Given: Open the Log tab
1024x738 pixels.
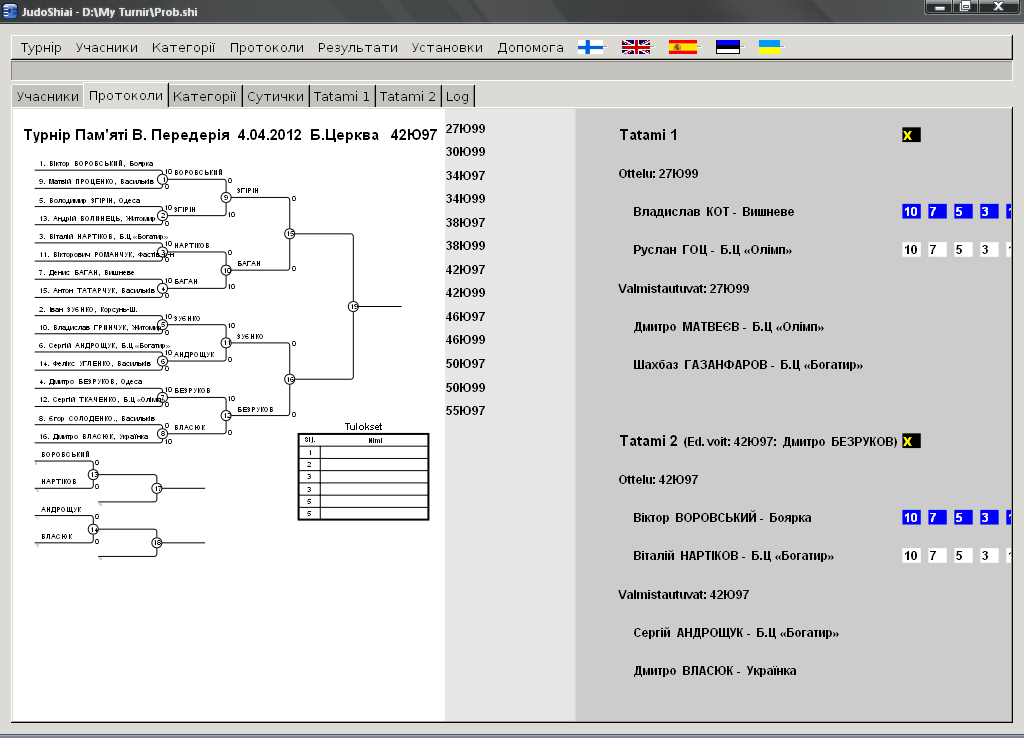Looking at the screenshot, I should 457,96.
